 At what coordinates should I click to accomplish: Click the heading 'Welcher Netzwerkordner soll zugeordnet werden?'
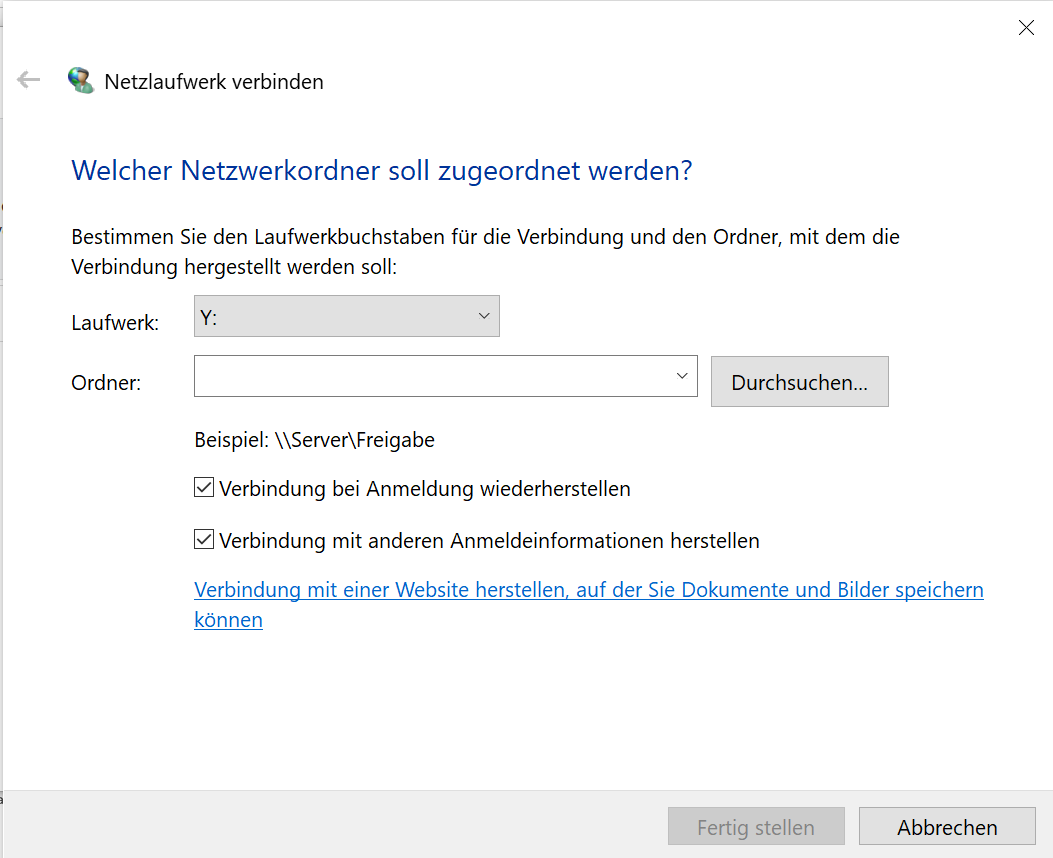click(381, 171)
